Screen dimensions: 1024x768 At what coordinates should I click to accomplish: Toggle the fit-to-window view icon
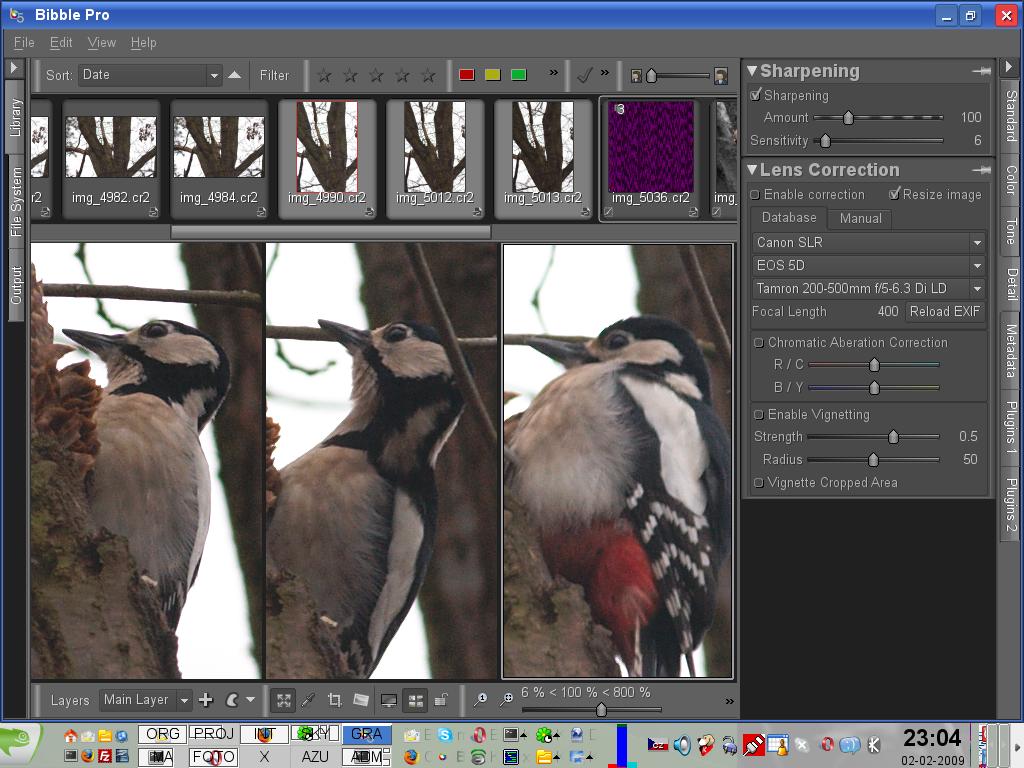click(283, 701)
